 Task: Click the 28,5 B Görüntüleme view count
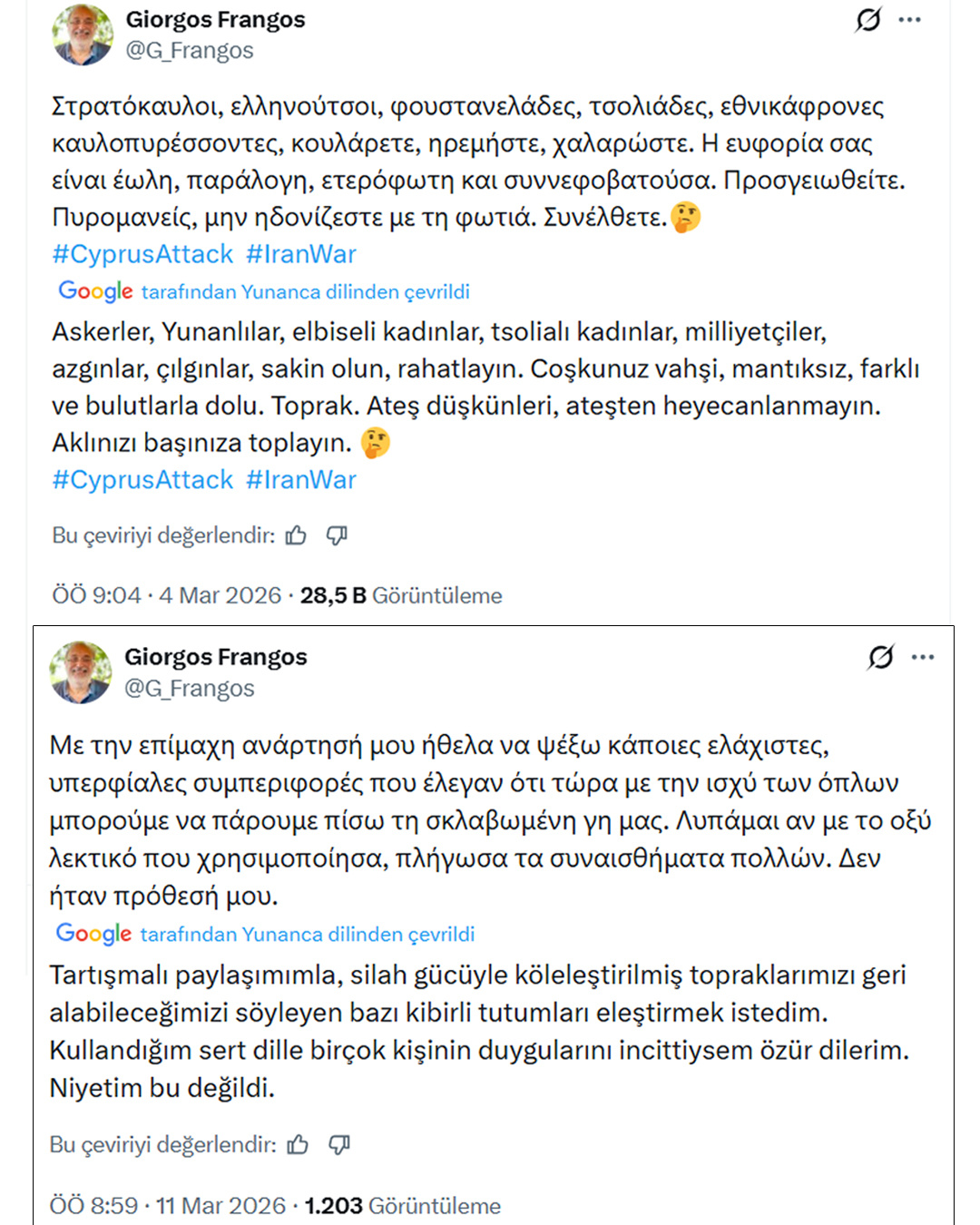401,595
